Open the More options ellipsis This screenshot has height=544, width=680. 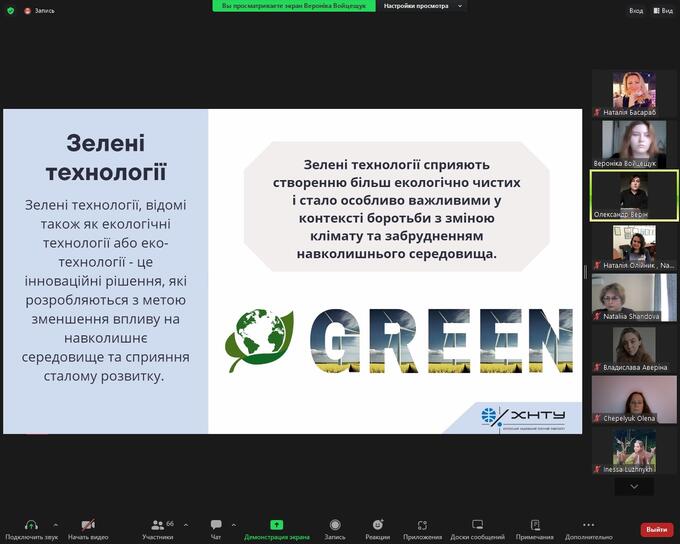(x=588, y=525)
